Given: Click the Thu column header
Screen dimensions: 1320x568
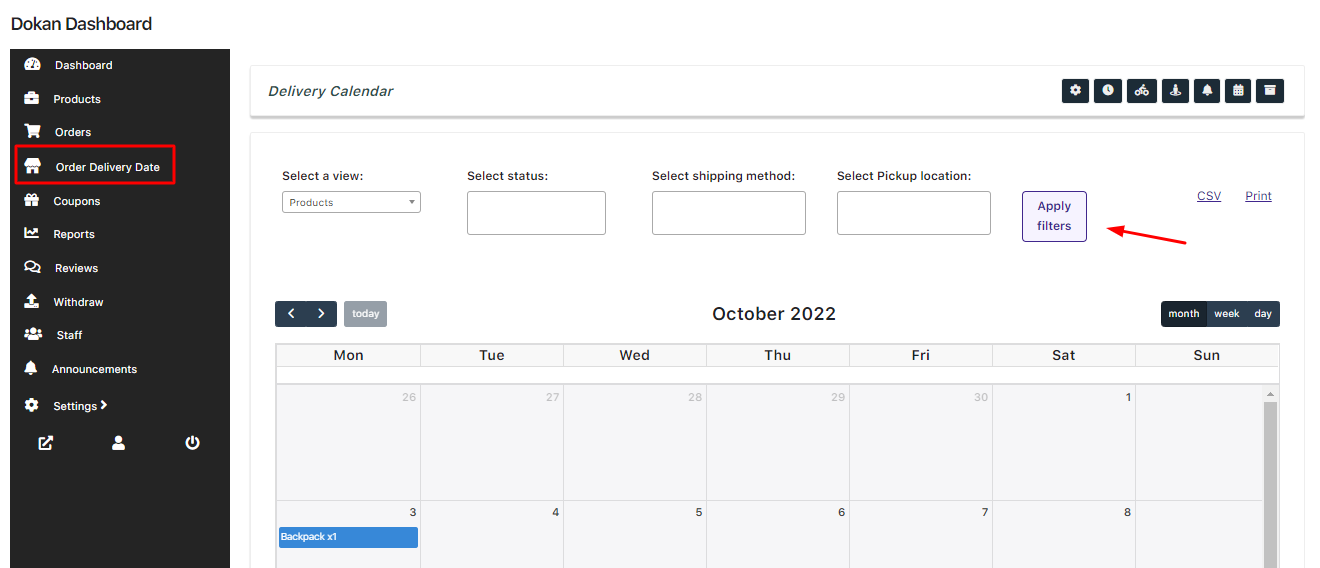Looking at the screenshot, I should pyautogui.click(x=778, y=355).
